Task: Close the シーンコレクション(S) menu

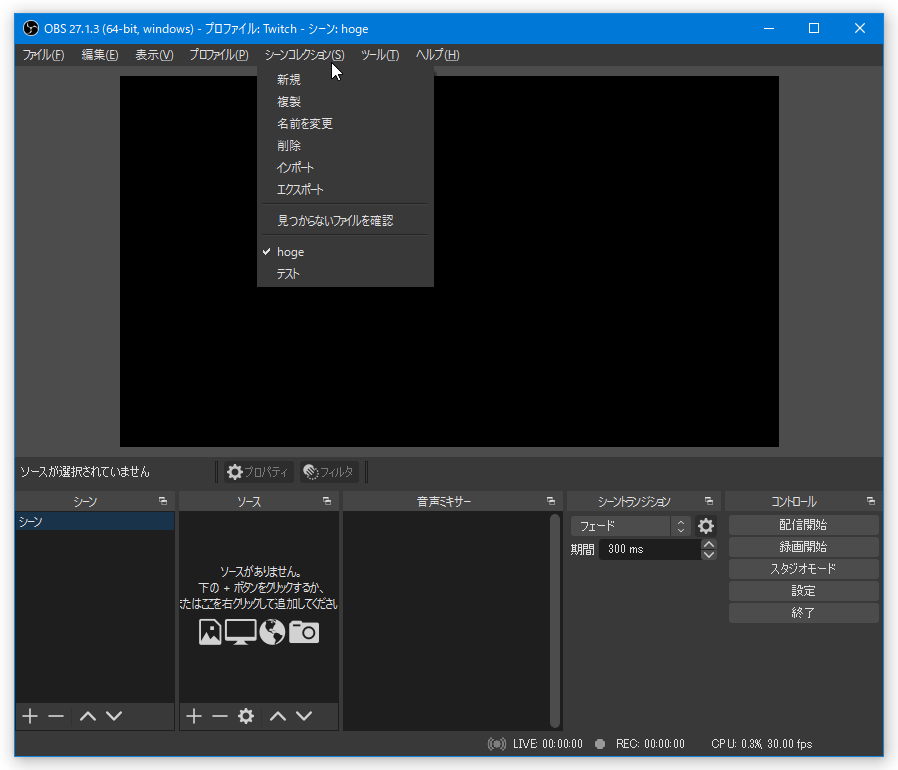Action: 304,55
